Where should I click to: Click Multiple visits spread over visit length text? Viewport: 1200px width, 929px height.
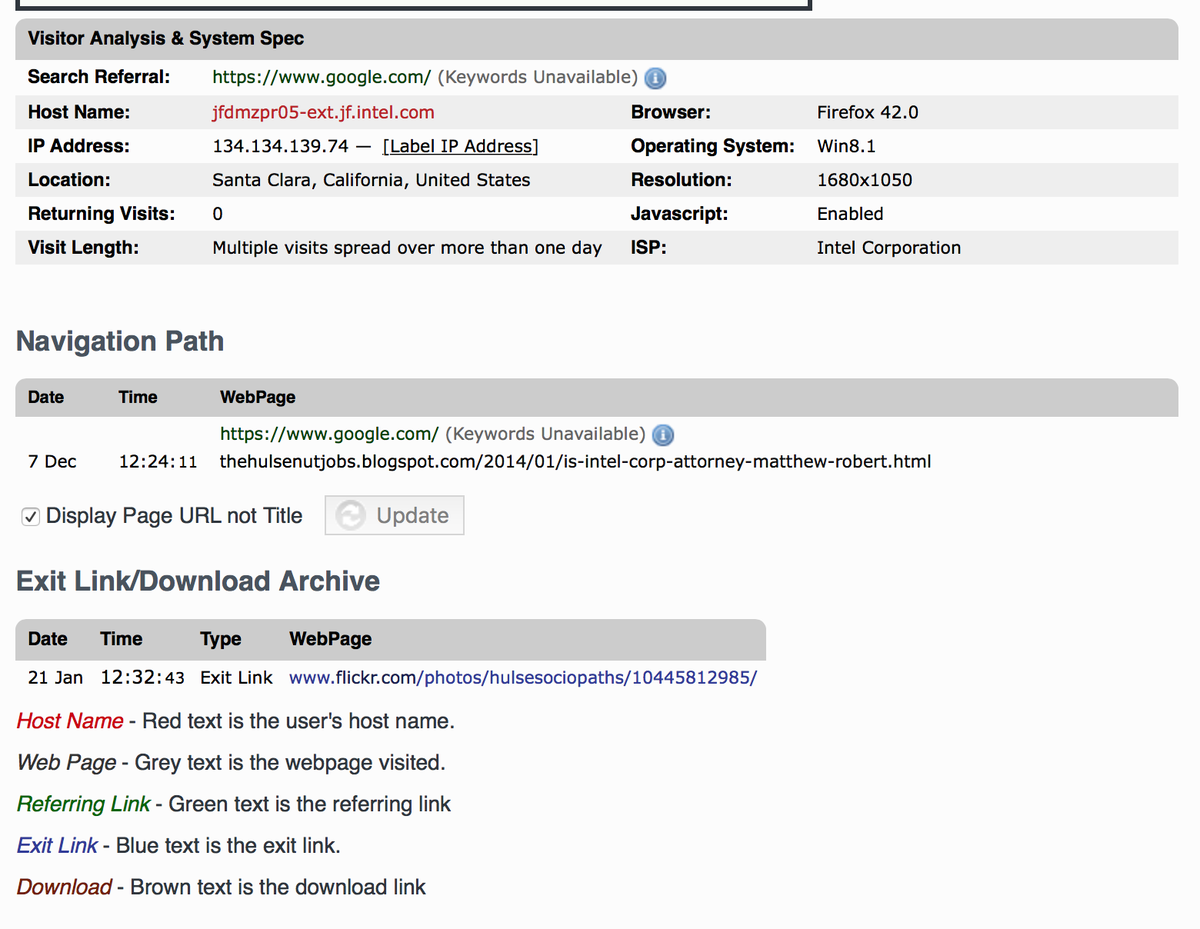tap(407, 248)
